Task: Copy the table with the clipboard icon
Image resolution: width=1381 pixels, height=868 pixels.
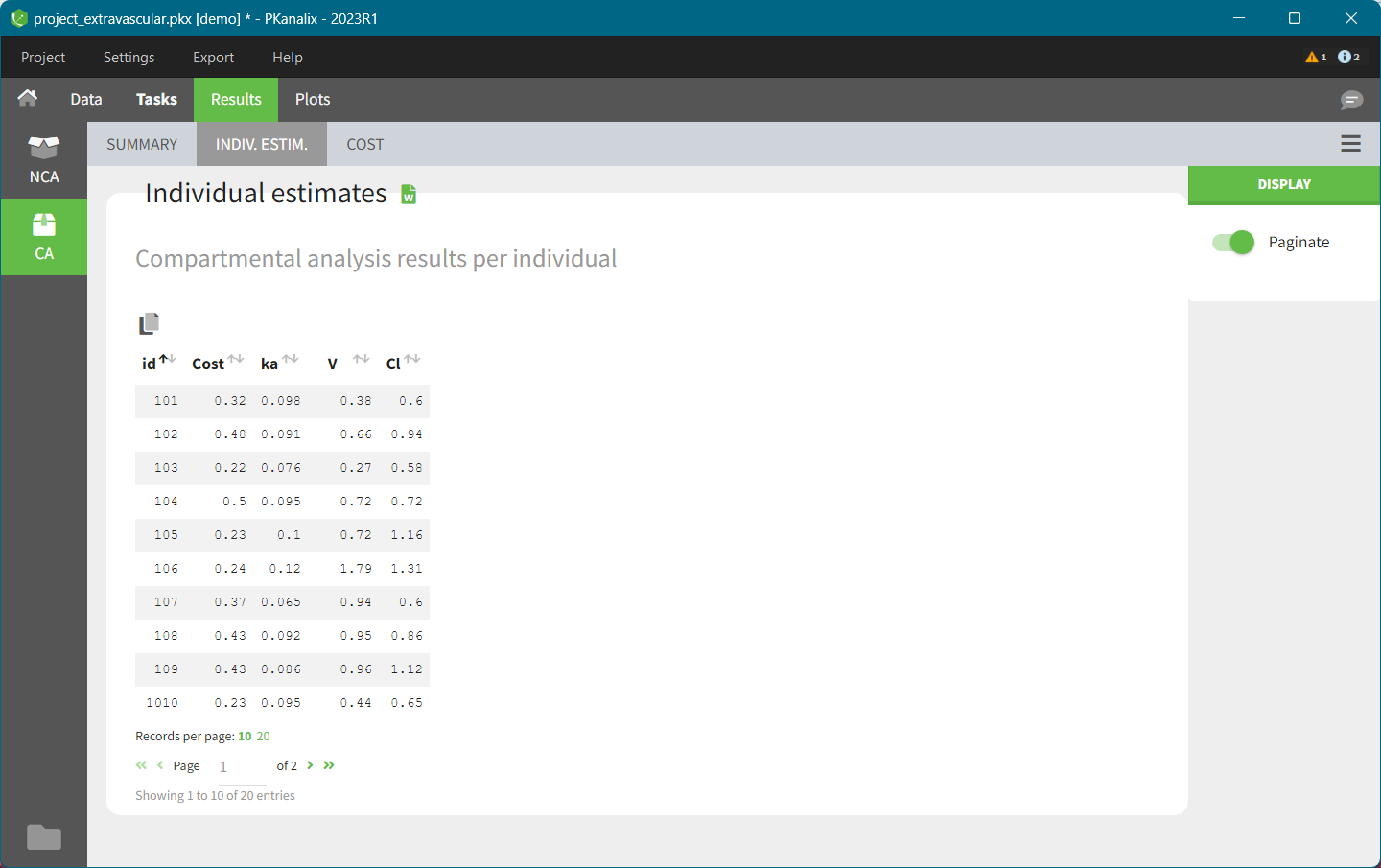Action: (149, 324)
